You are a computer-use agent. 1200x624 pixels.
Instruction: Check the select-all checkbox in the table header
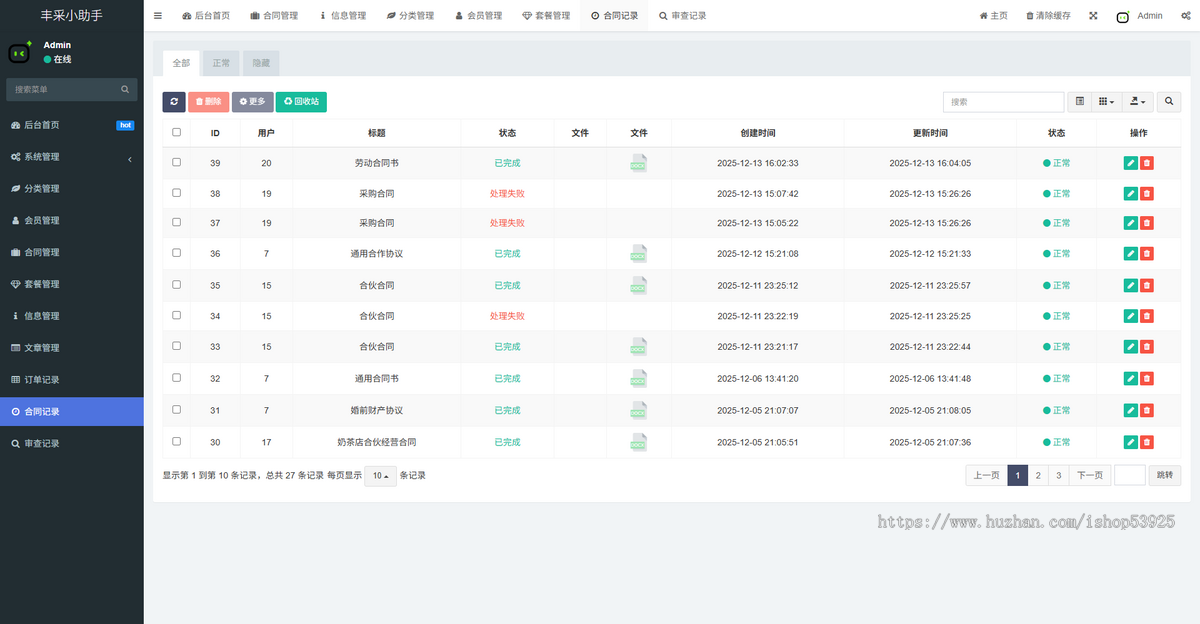coord(177,132)
